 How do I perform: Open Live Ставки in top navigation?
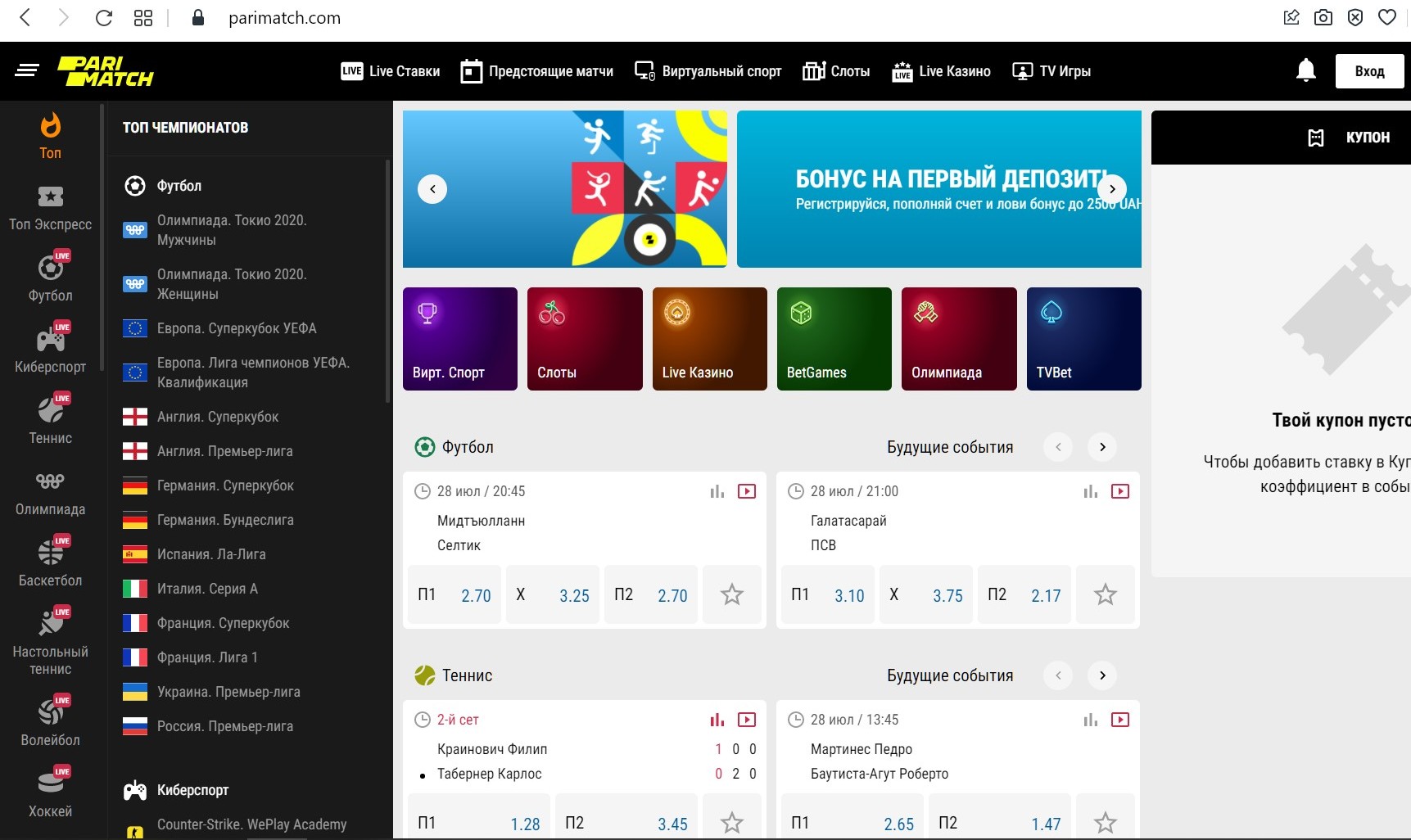(391, 71)
